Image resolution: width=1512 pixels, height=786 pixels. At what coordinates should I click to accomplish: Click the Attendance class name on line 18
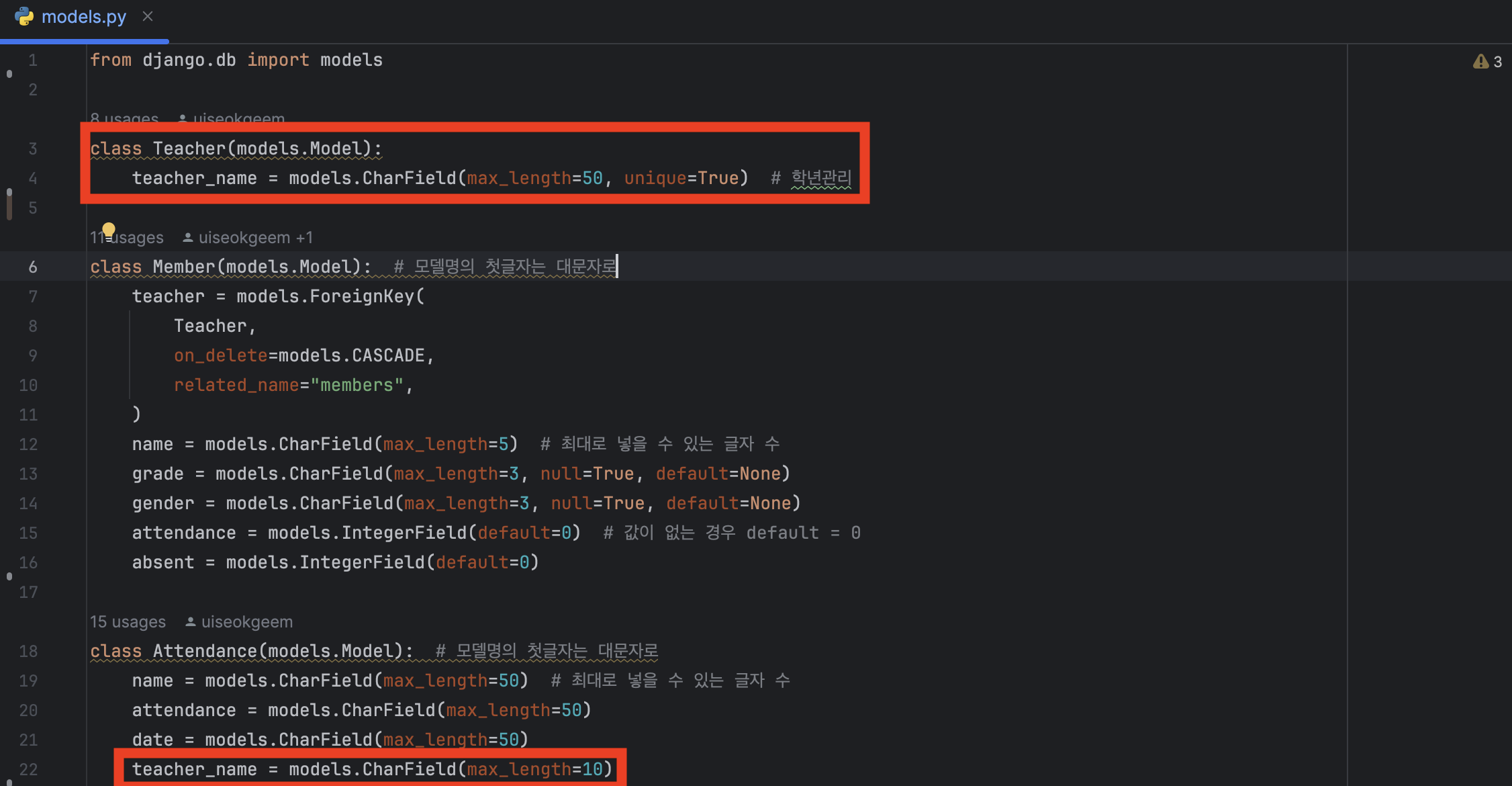[205, 651]
